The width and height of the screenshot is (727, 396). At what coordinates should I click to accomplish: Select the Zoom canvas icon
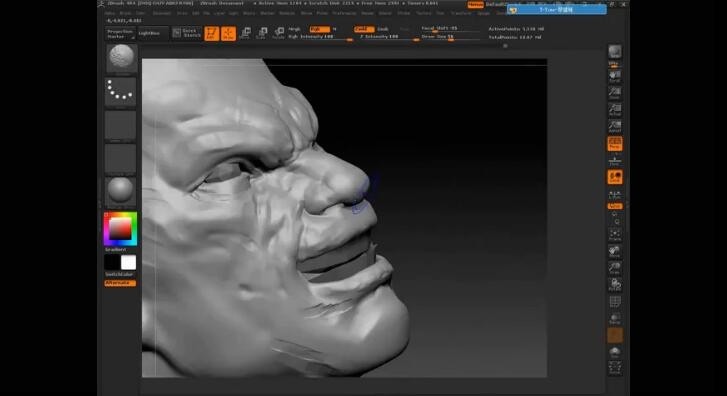point(615,93)
